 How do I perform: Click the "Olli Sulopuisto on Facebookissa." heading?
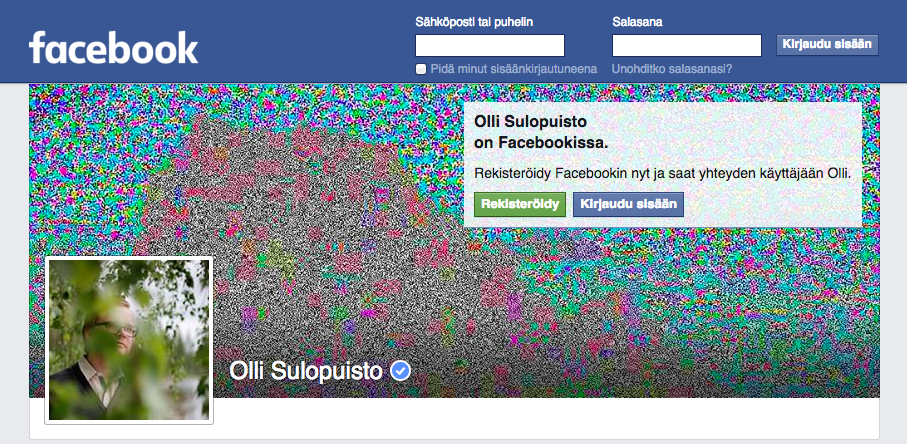(541, 132)
